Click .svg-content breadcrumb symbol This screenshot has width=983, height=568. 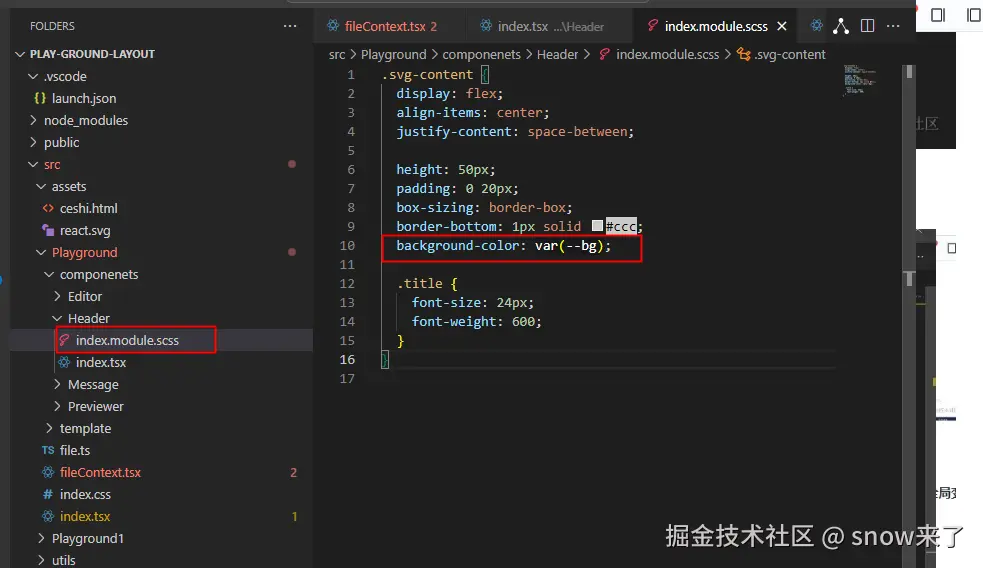pos(789,55)
